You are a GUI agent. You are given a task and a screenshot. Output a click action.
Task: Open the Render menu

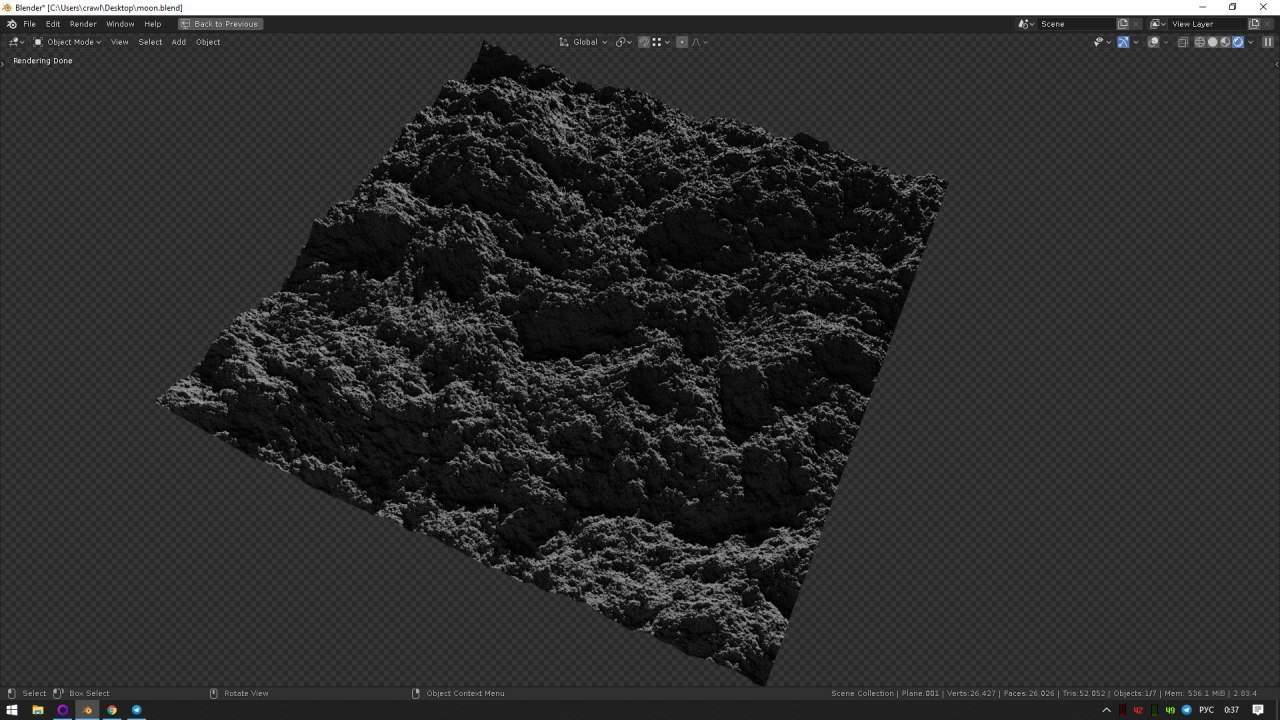tap(83, 24)
